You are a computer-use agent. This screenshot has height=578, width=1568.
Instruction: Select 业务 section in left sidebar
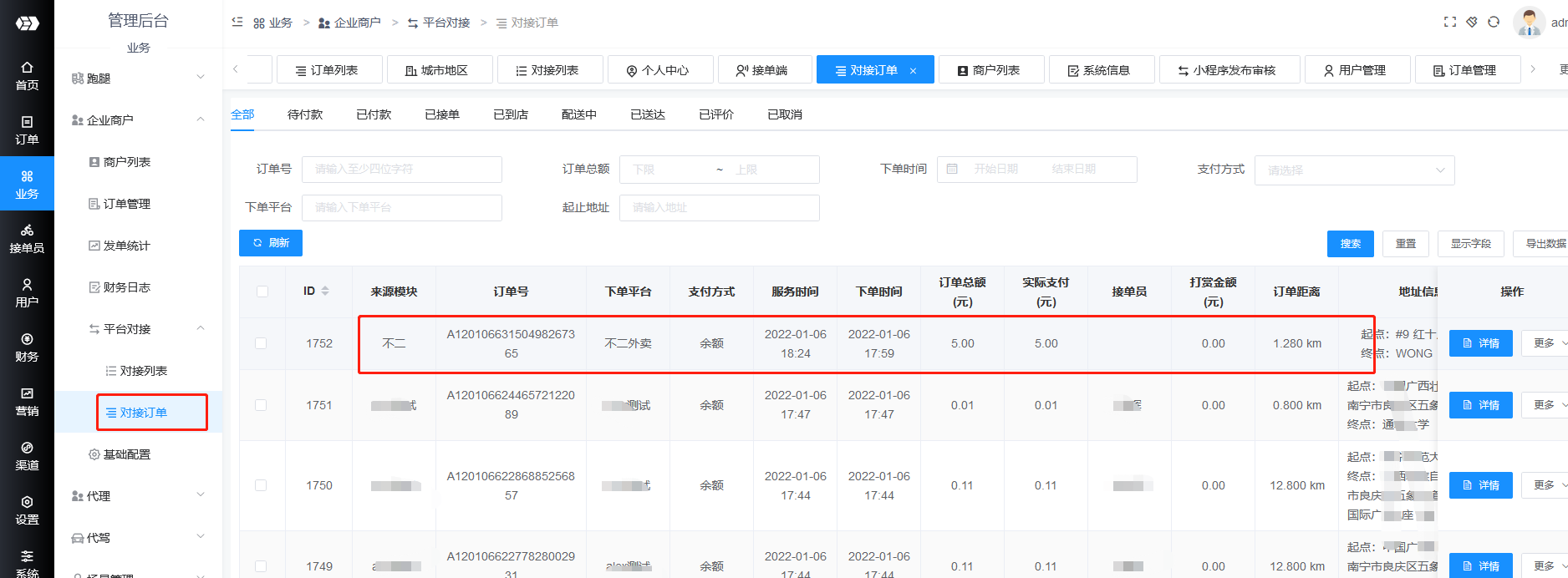click(27, 184)
